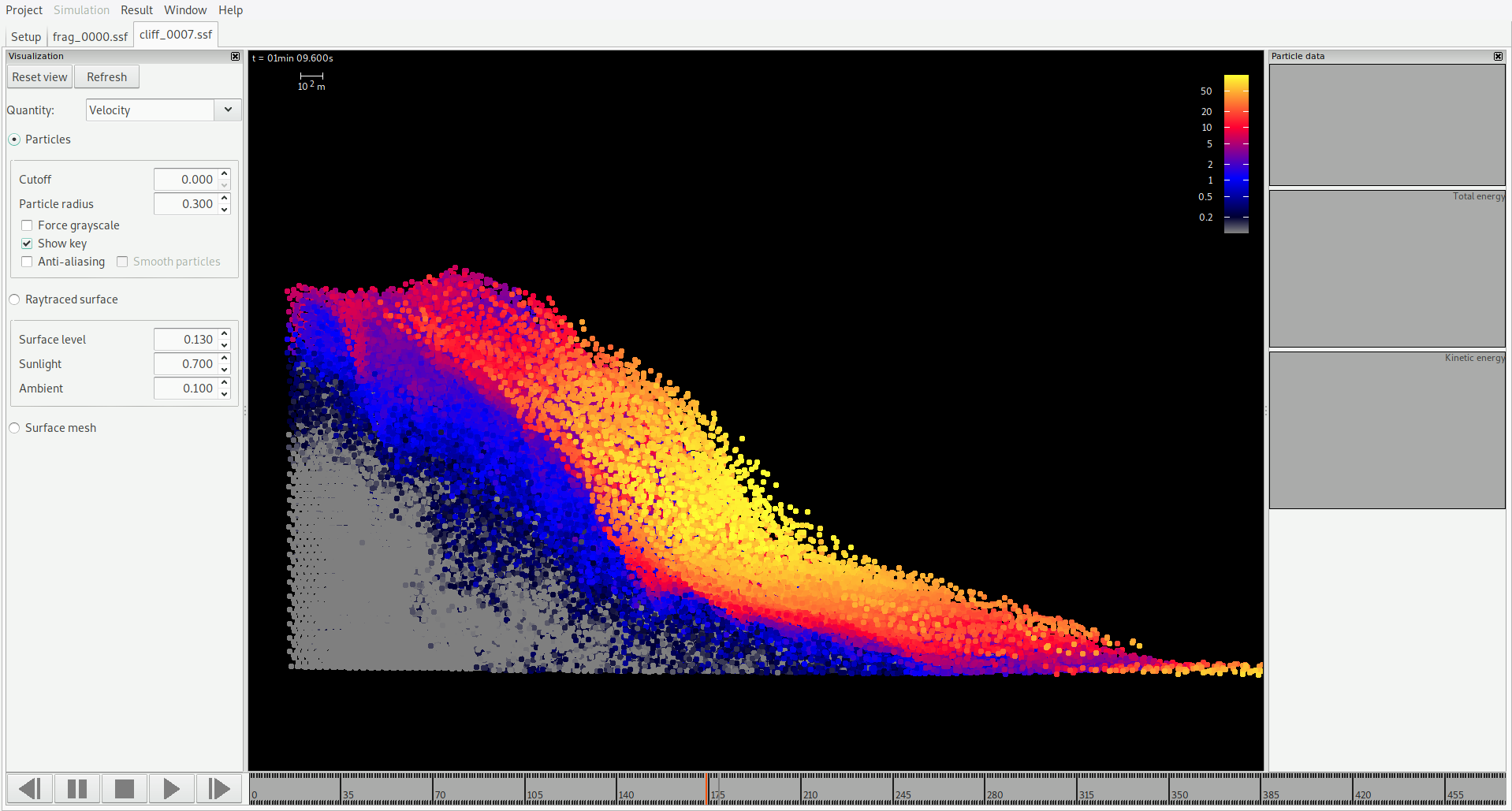Viewport: 1512px width, 811px height.
Task: Open the Quantity dropdown arrow
Action: tap(228, 110)
